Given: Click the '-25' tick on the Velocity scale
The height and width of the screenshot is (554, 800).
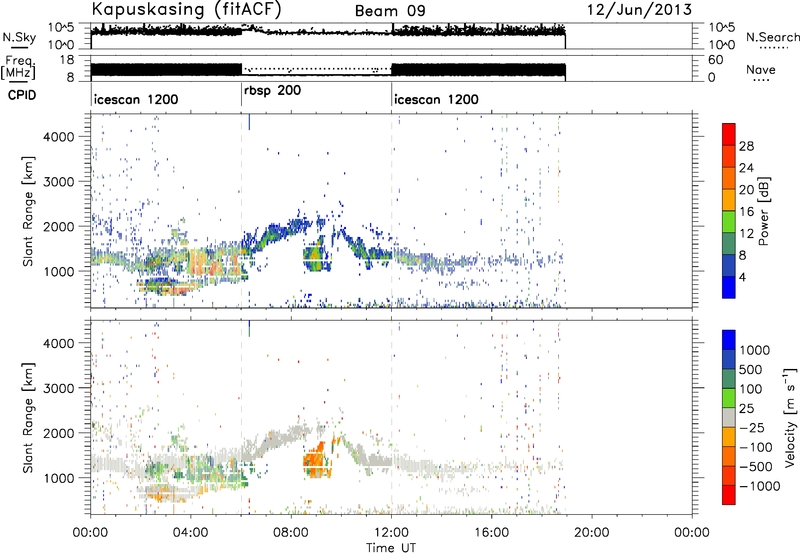Looking at the screenshot, I should [x=752, y=428].
